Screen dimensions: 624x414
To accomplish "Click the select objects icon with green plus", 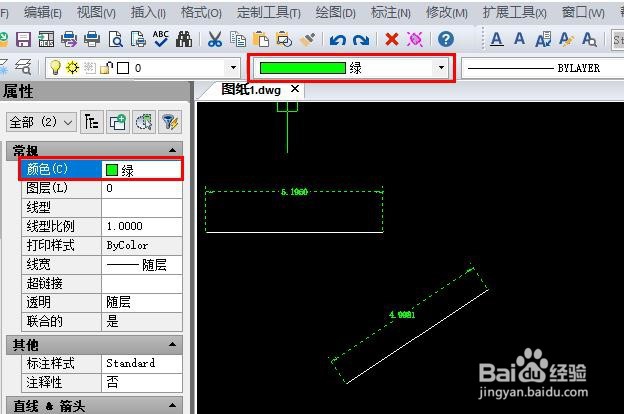I will [x=117, y=122].
